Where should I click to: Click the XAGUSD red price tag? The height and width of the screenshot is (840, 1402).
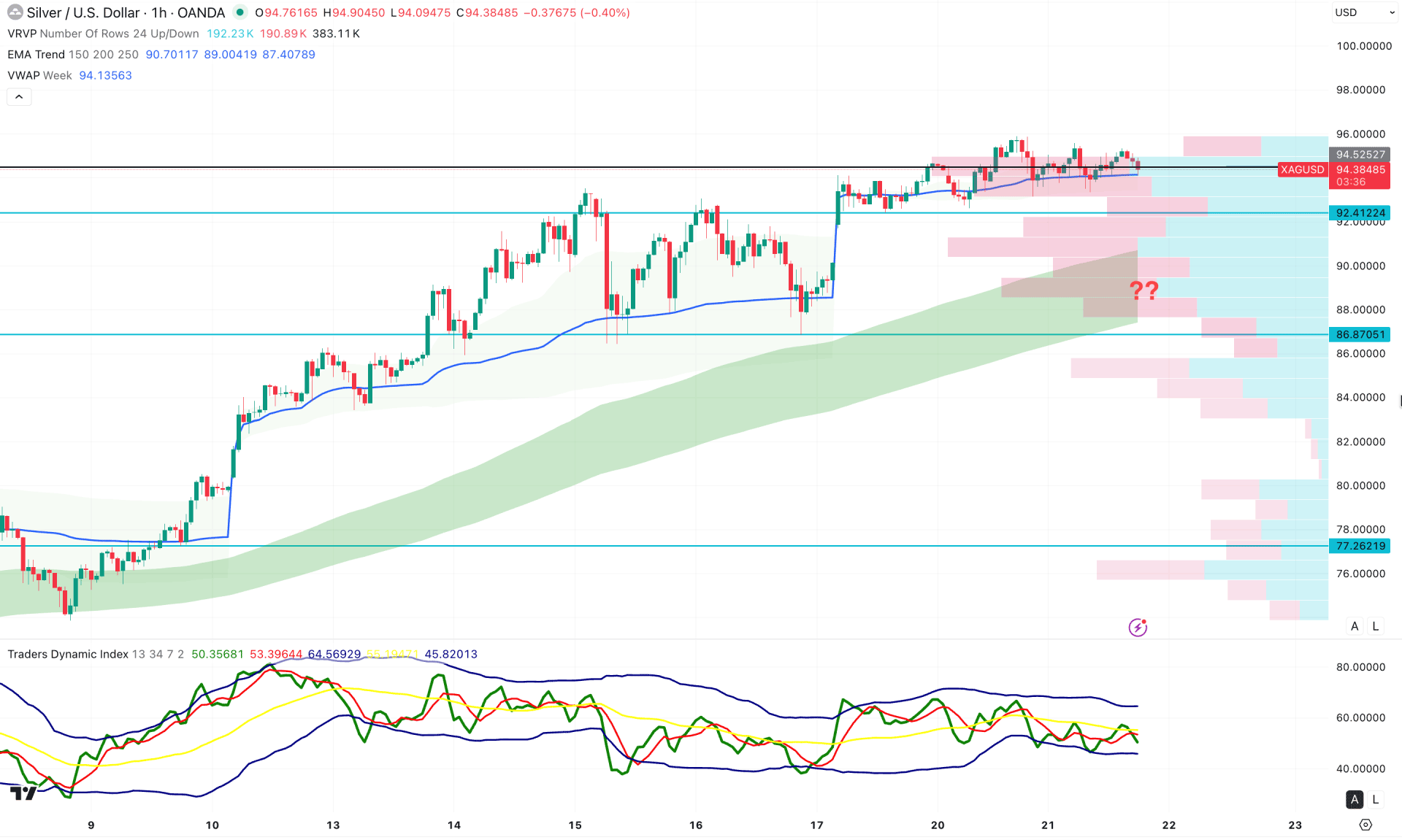pyautogui.click(x=1302, y=169)
